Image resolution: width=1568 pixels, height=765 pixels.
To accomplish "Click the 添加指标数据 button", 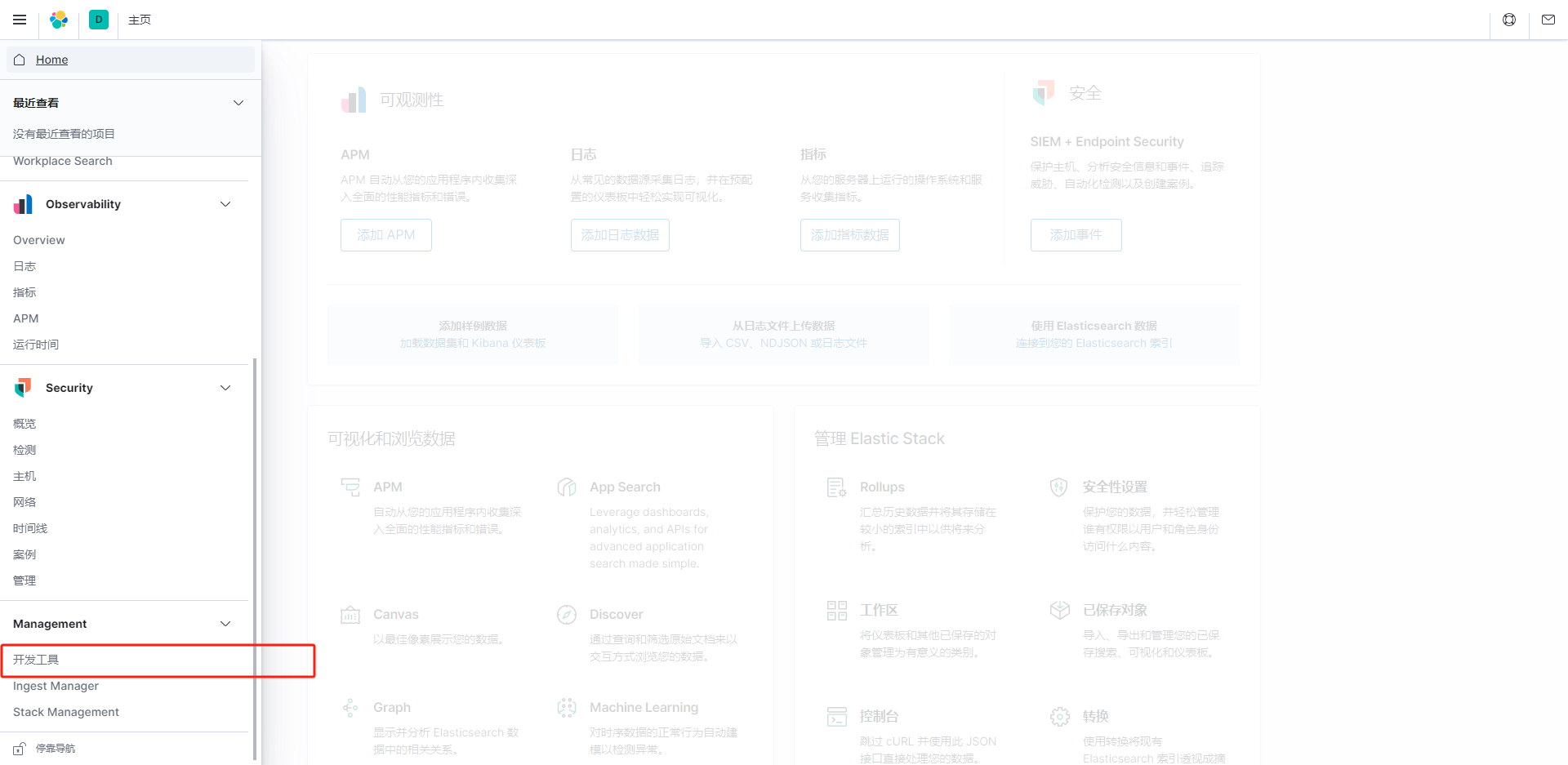I will pos(850,235).
